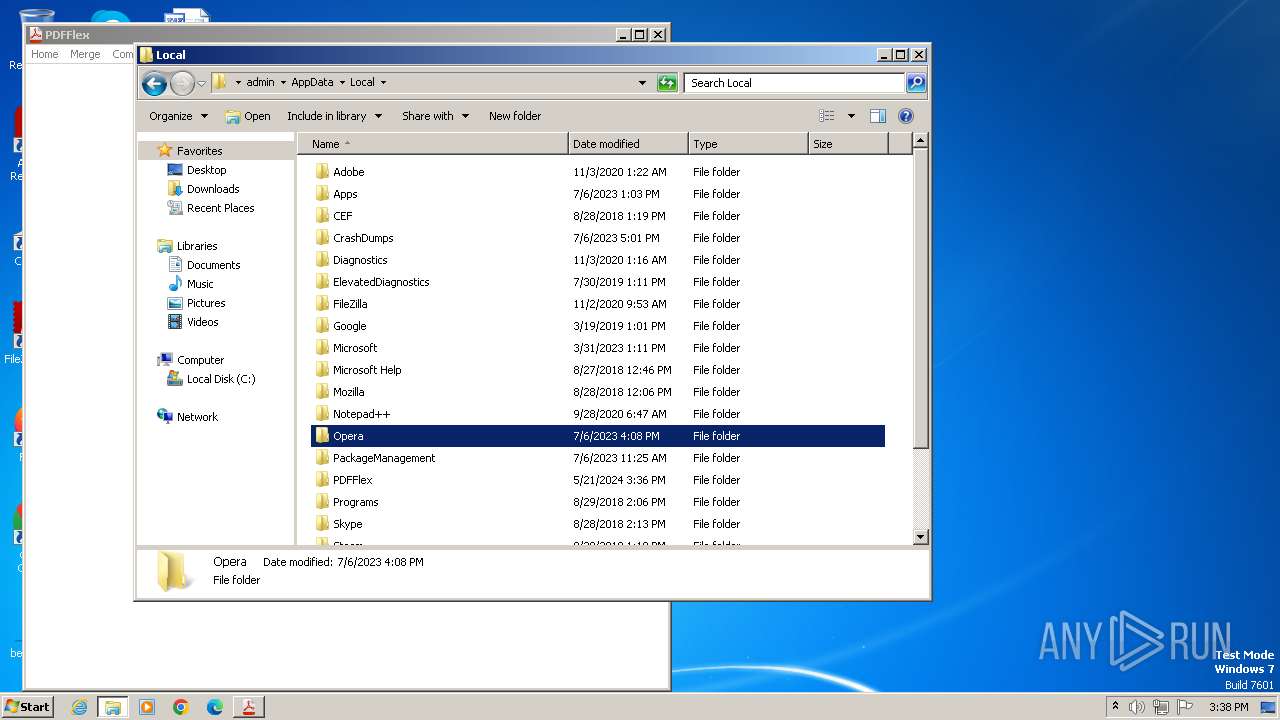Open the Share with menu
1280x720 pixels.
435,116
